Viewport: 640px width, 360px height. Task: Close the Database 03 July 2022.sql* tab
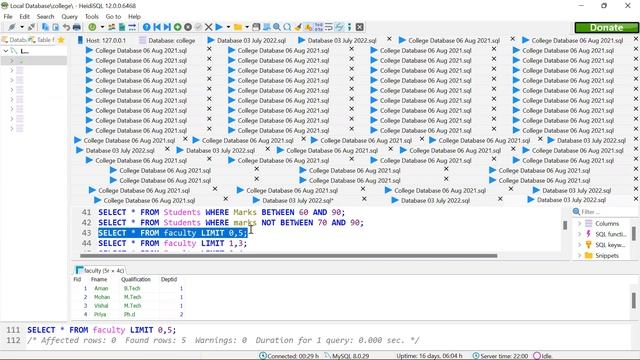(x=364, y=199)
